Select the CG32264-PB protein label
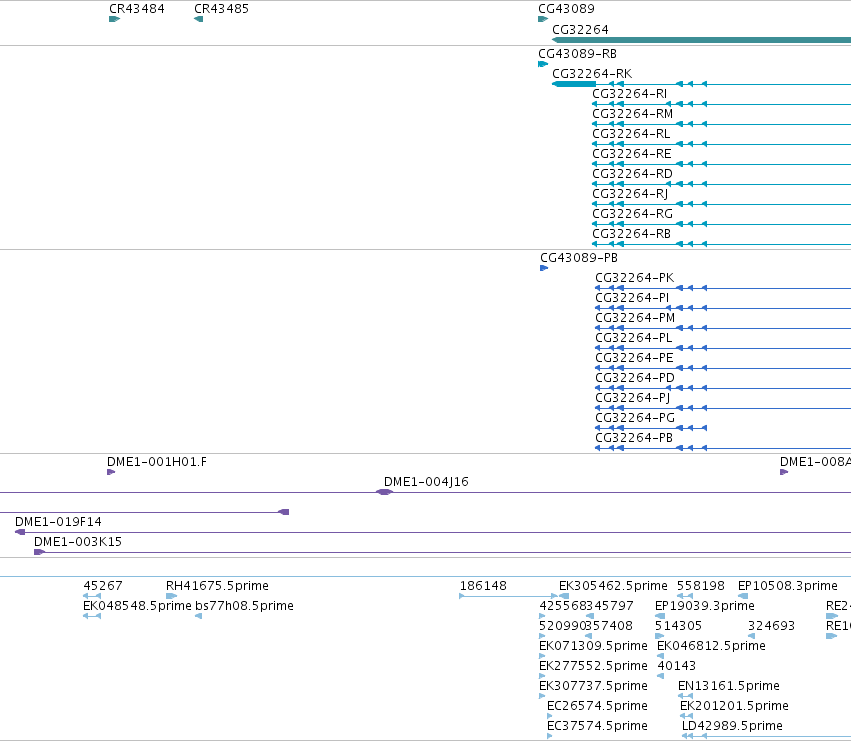The image size is (851, 741). (634, 438)
